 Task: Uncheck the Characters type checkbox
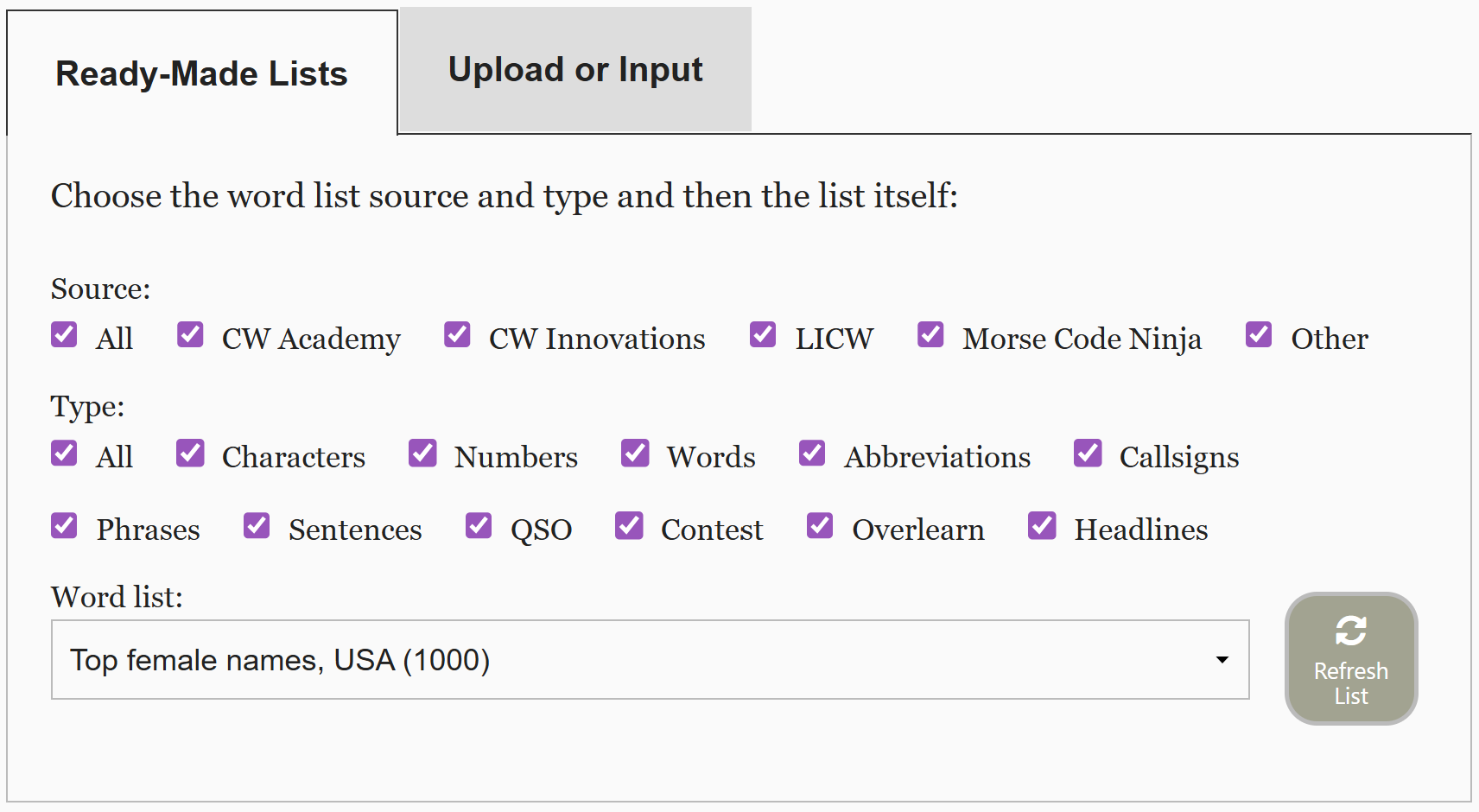(190, 453)
